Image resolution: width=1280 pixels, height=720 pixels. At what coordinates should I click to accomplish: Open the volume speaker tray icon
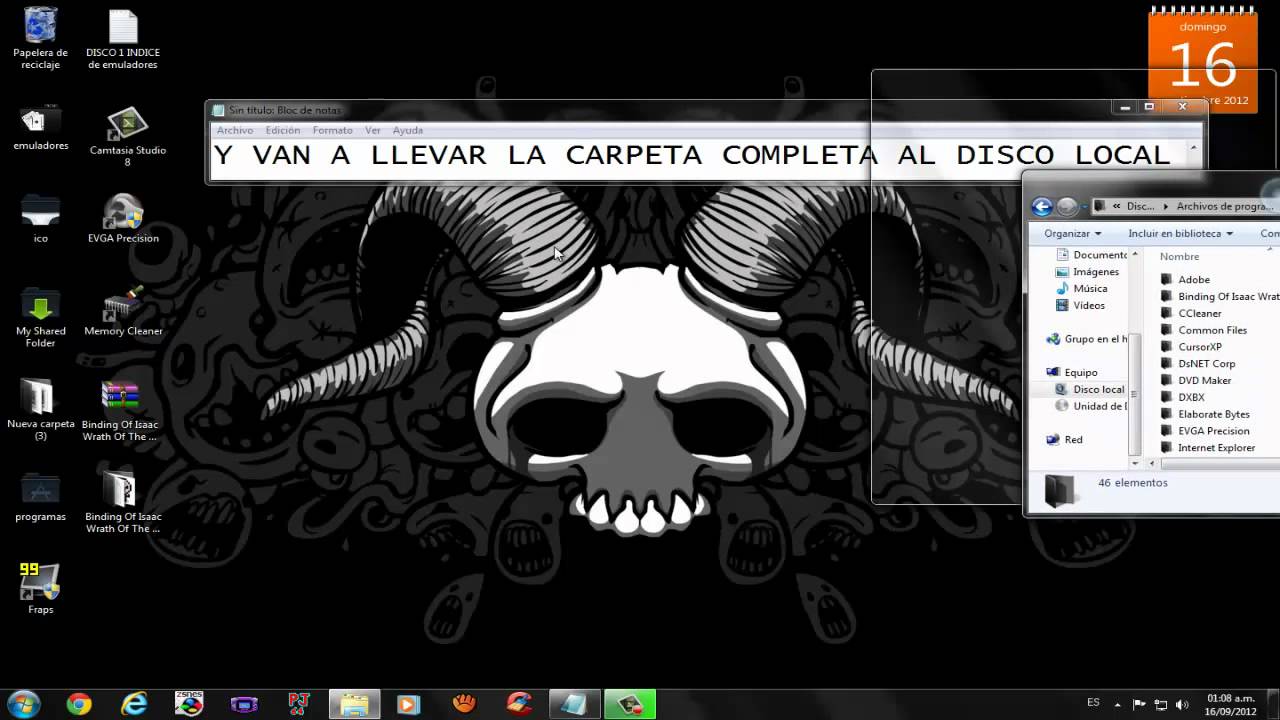coord(1182,705)
